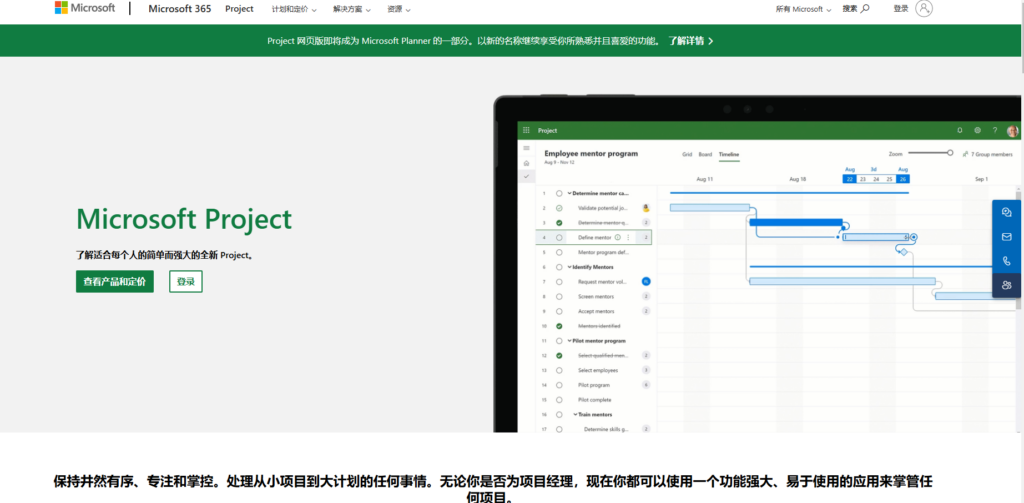Viewport: 1024px width, 503px height.
Task: Click the notification bell in the Project app
Action: click(959, 130)
